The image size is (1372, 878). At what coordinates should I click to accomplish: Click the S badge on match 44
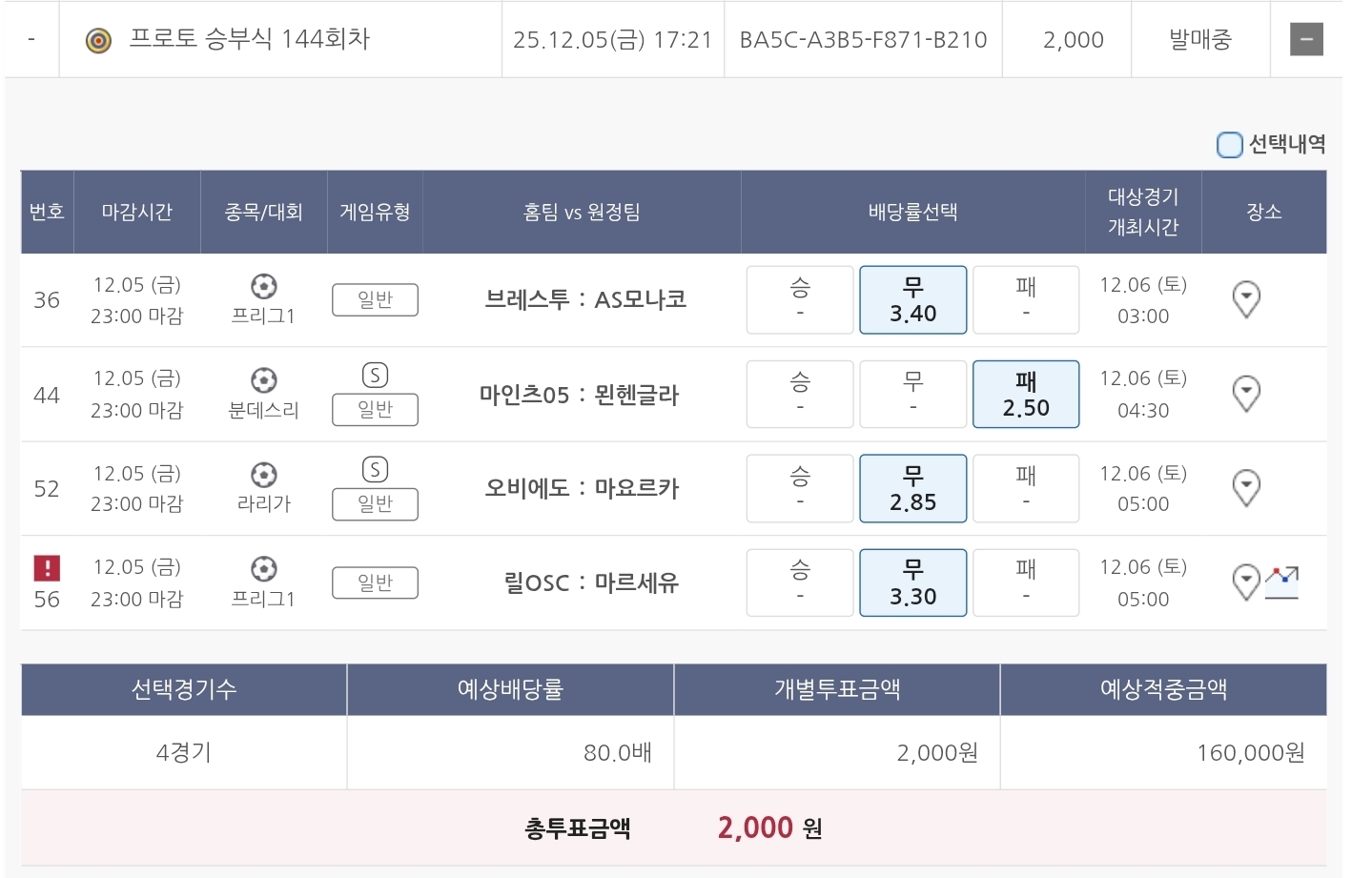tap(375, 376)
